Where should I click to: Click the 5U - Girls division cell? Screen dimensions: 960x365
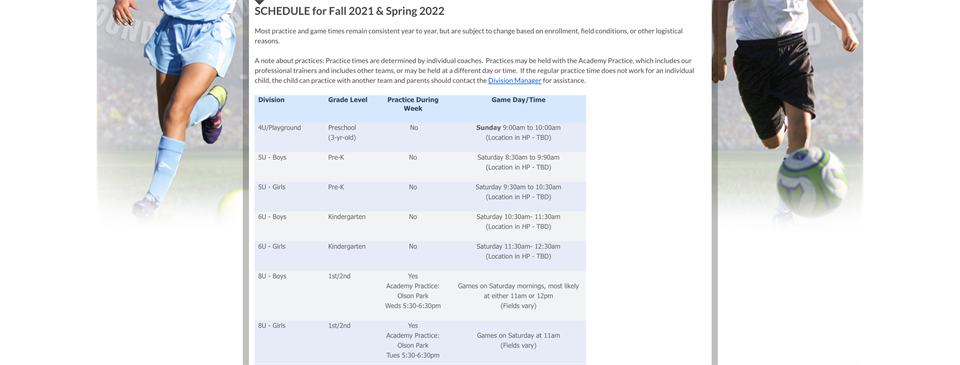[271, 187]
